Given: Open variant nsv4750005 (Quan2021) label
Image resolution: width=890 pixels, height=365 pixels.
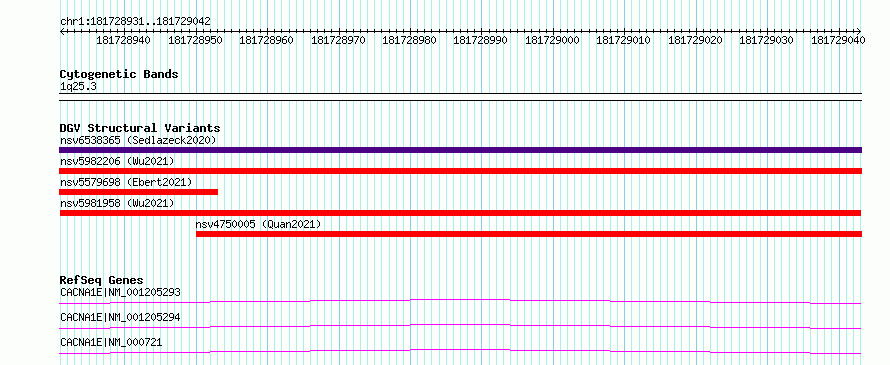Looking at the screenshot, I should pyautogui.click(x=258, y=224).
